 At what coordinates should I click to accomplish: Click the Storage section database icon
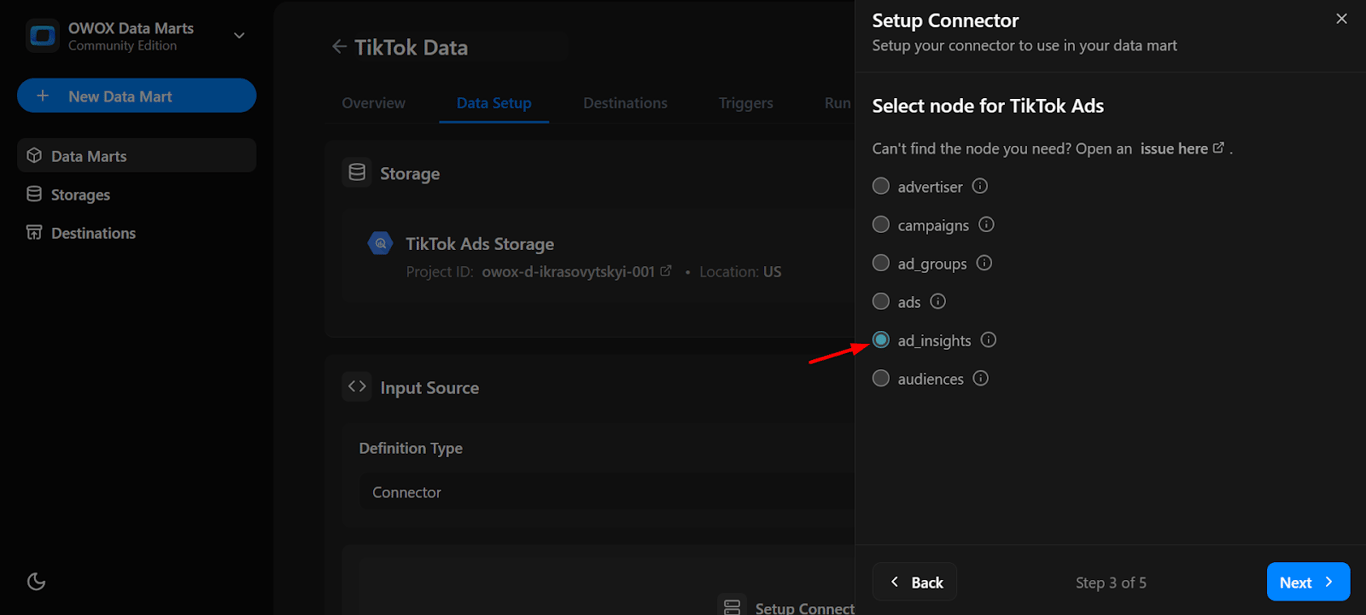[x=357, y=173]
